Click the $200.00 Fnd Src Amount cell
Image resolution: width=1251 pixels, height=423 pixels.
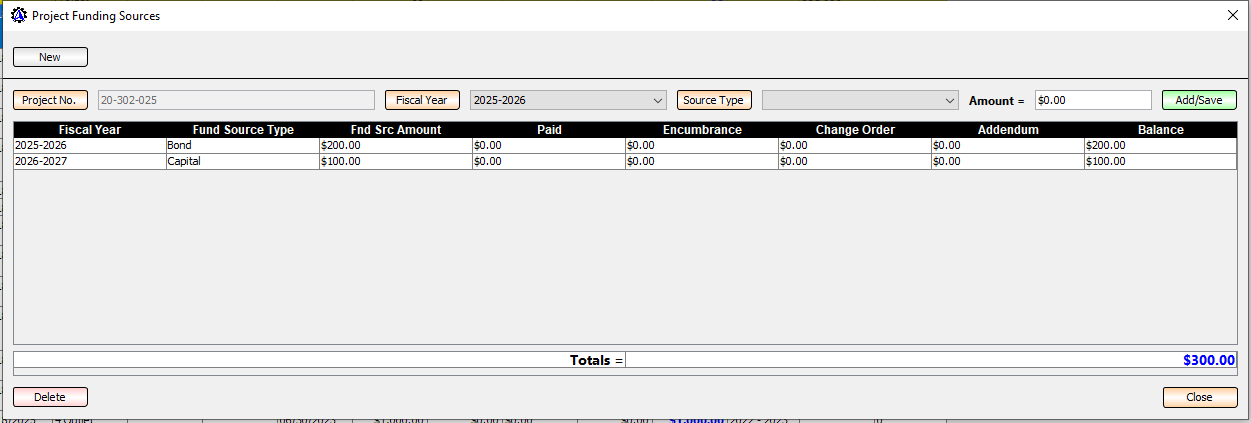pyautogui.click(x=395, y=145)
